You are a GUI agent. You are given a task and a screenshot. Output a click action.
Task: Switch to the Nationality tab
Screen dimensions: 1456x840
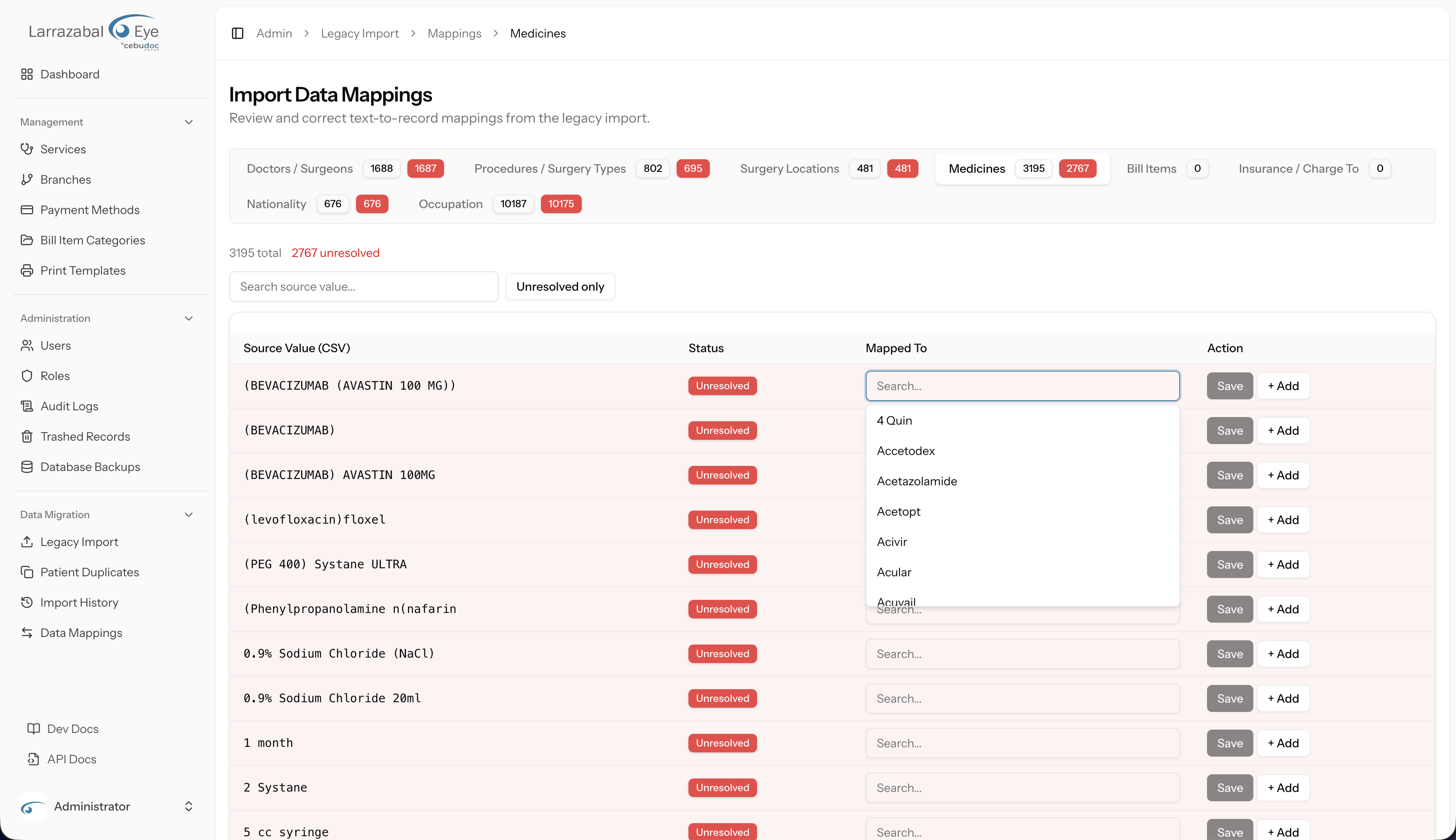[317, 203]
